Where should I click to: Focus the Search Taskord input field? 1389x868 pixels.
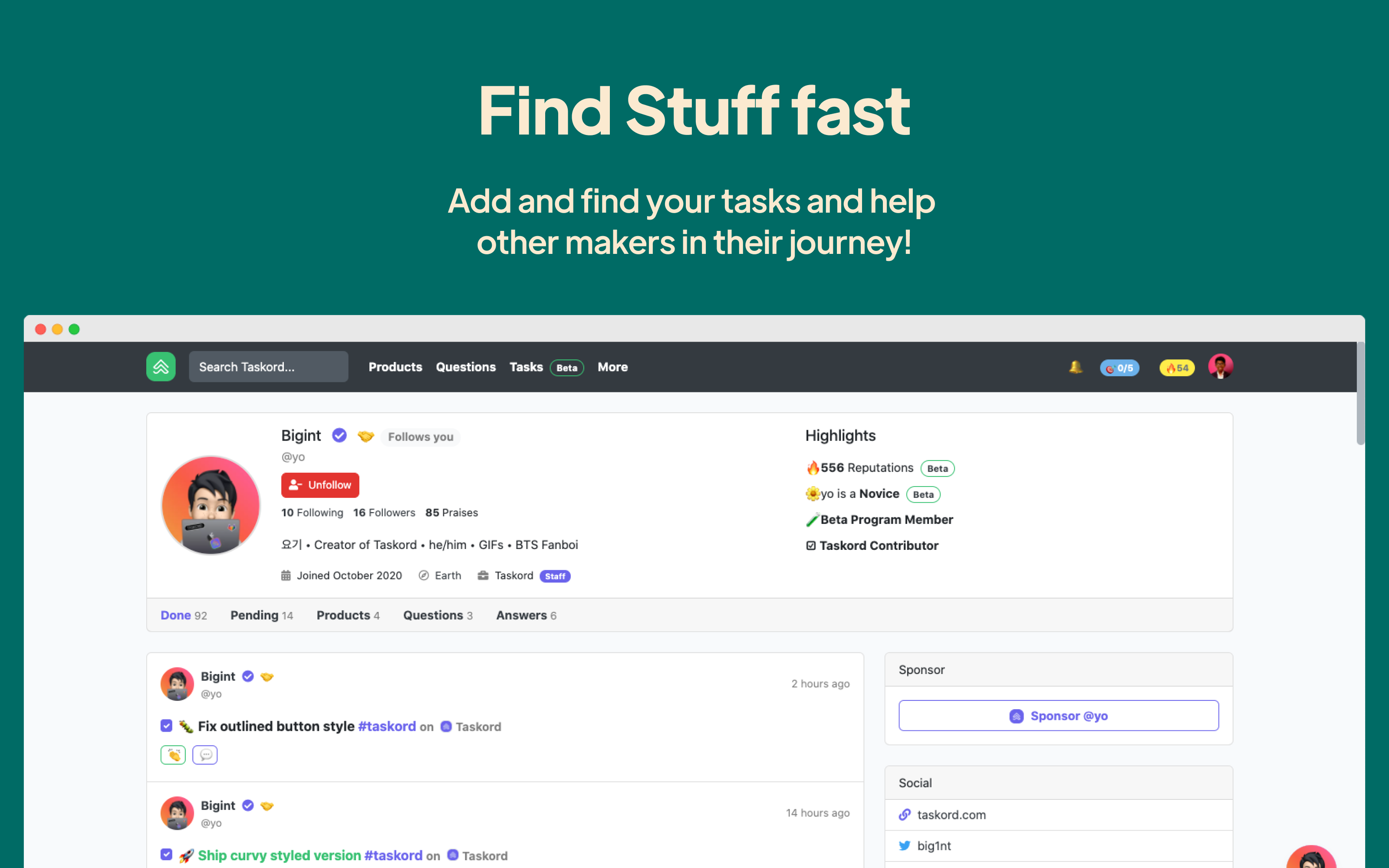(268, 367)
